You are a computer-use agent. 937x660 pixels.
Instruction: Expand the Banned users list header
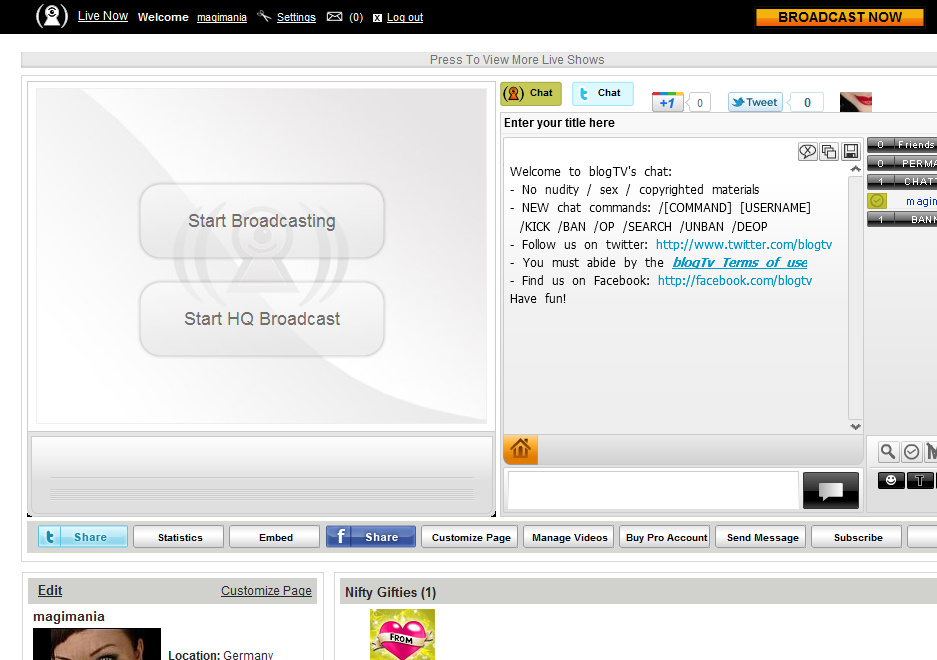(902, 219)
